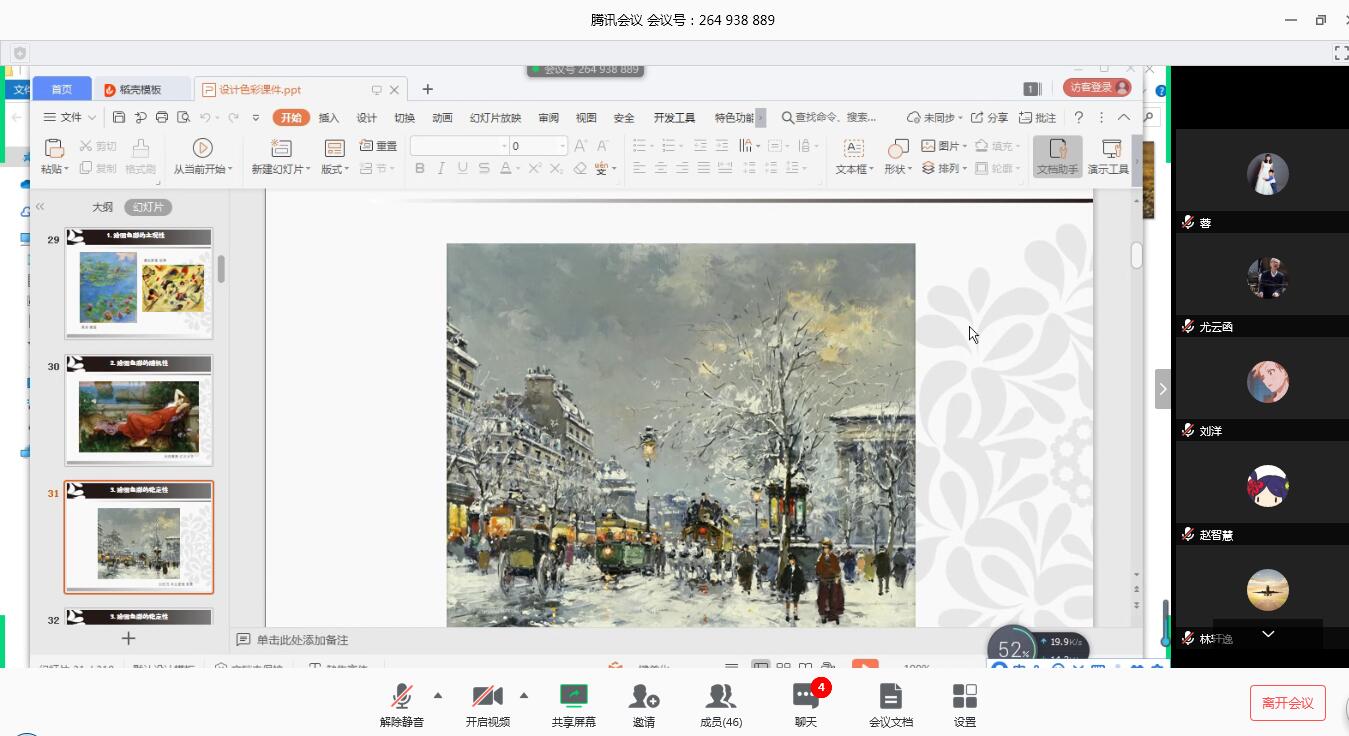
Task: Click the decrease font size icon
Action: point(603,146)
